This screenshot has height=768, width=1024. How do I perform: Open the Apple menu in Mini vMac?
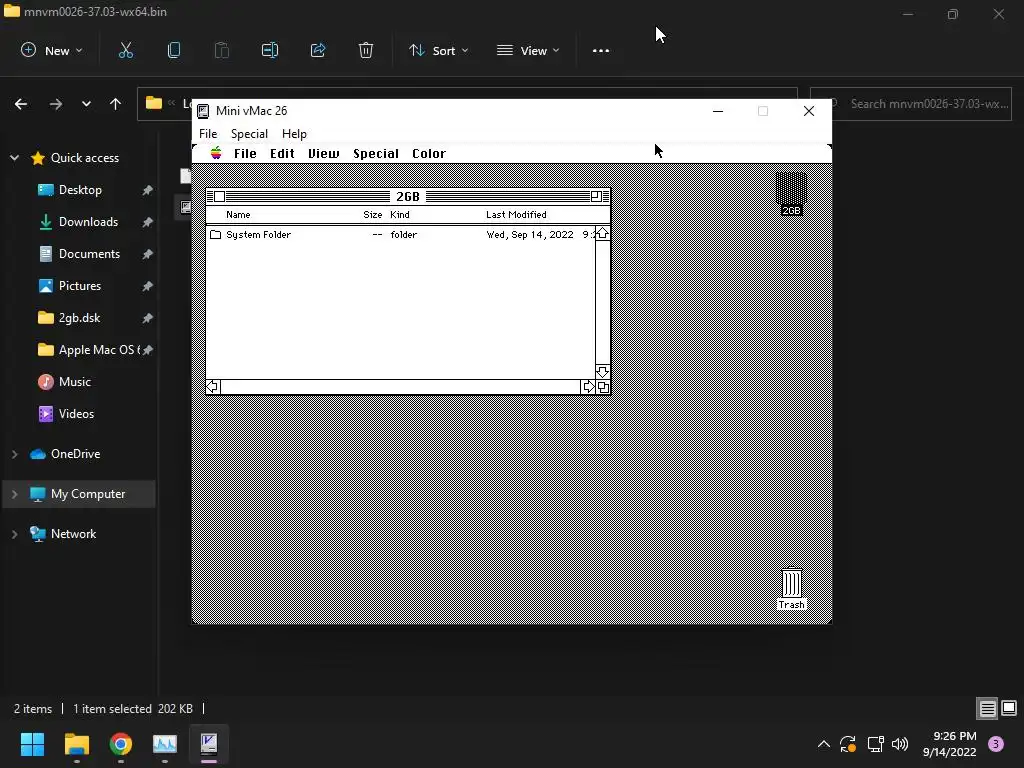[x=216, y=153]
